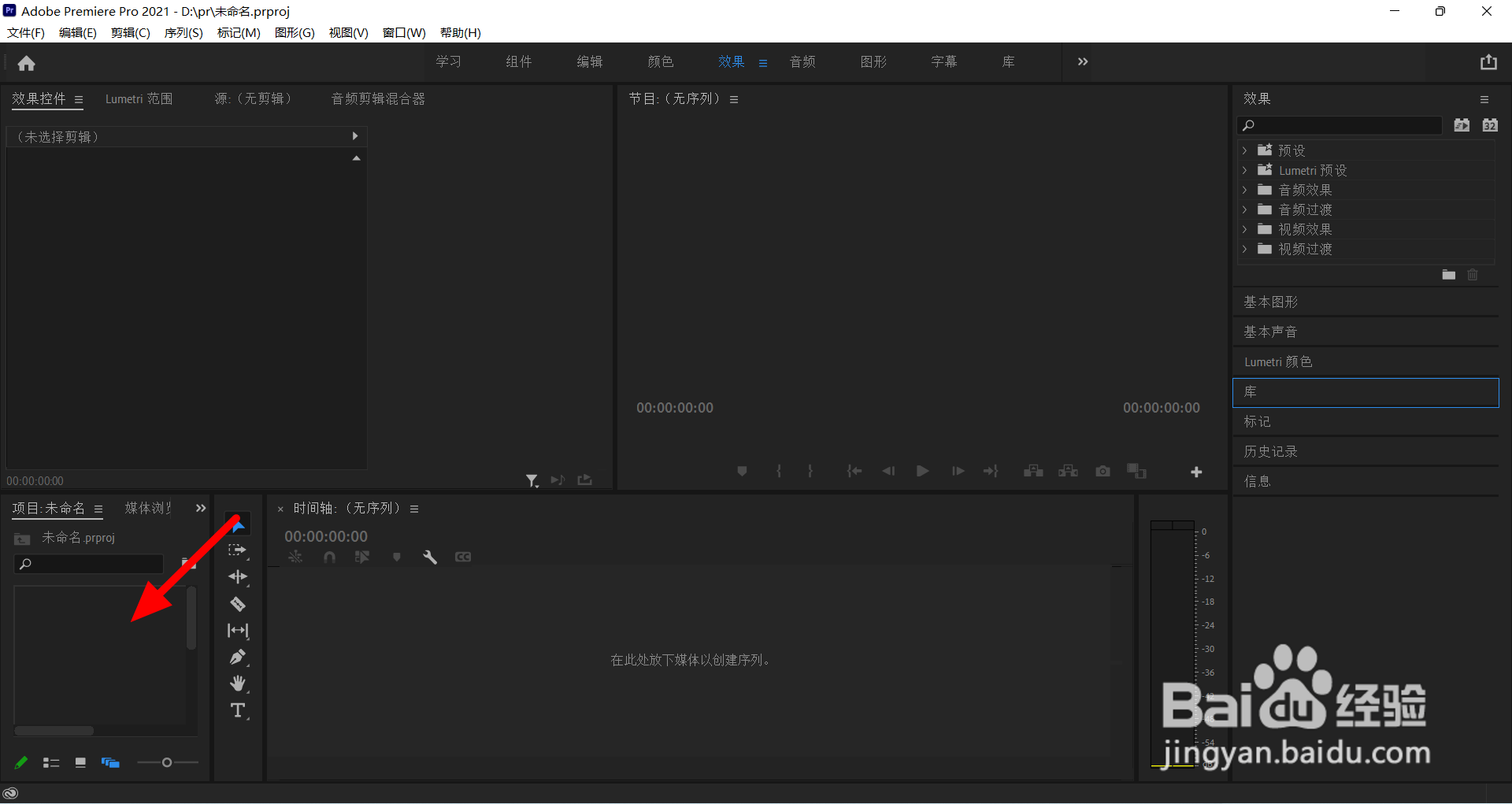
Task: Switch Project panel to List view
Action: 51,762
